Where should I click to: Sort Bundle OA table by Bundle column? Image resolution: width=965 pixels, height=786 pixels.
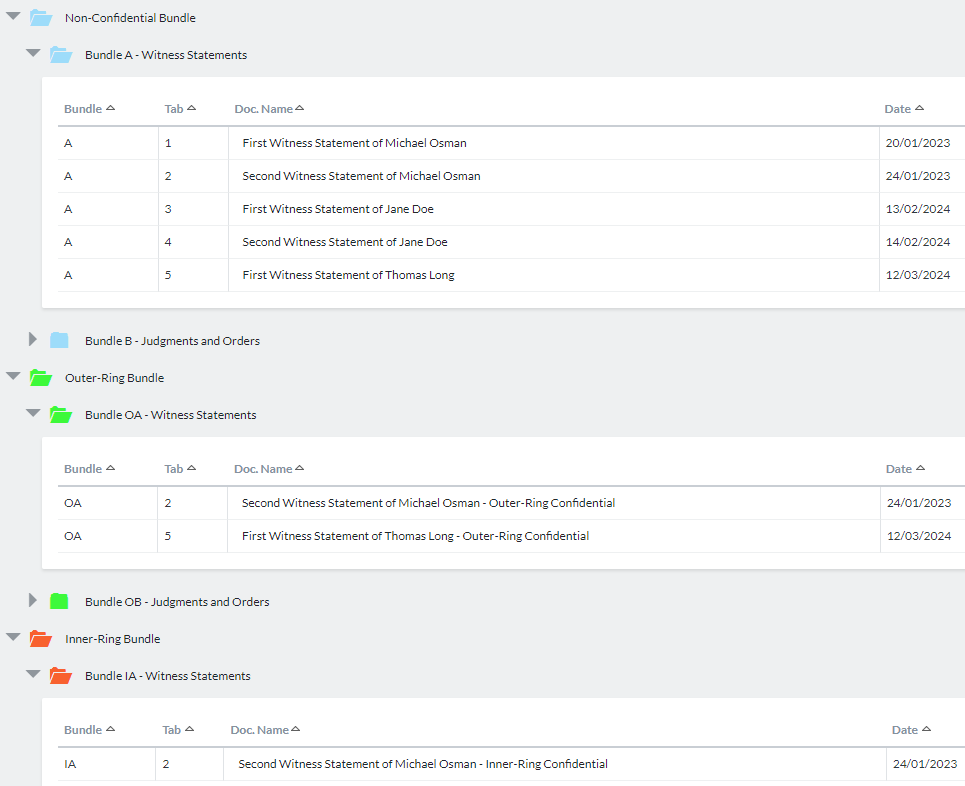(x=89, y=469)
